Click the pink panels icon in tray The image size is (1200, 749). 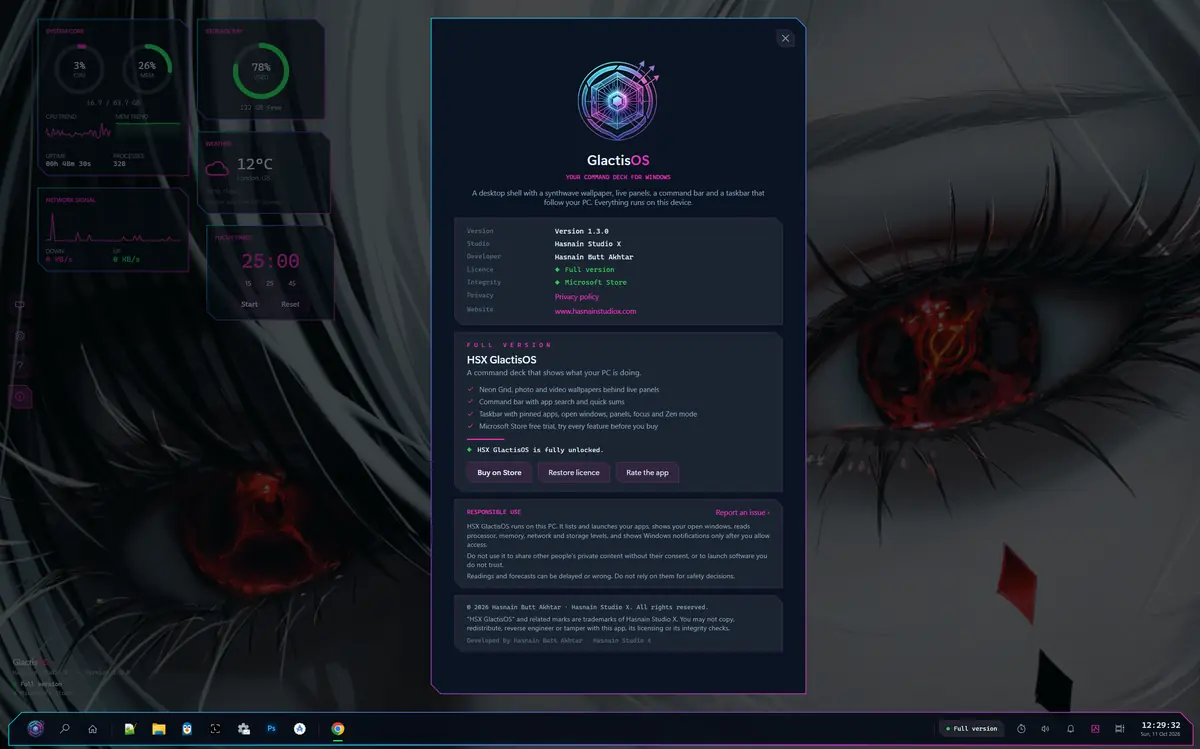pyautogui.click(x=1095, y=729)
